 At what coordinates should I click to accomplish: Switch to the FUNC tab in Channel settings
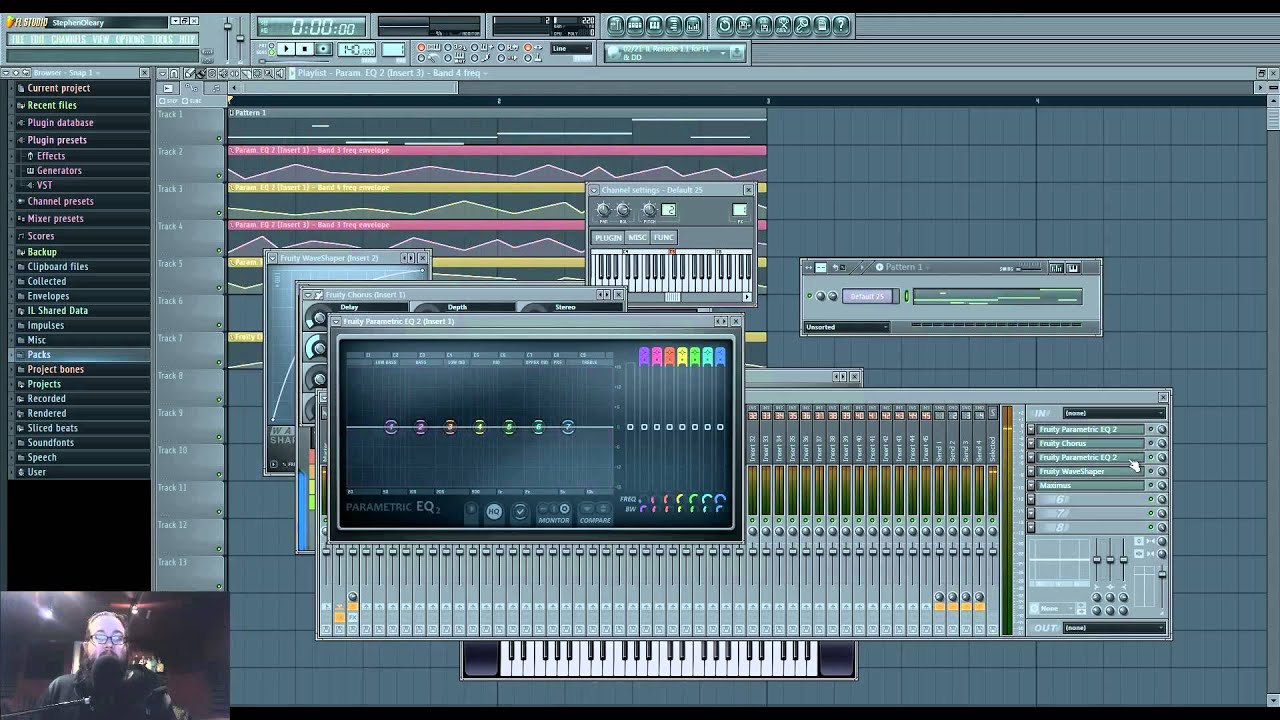[664, 237]
